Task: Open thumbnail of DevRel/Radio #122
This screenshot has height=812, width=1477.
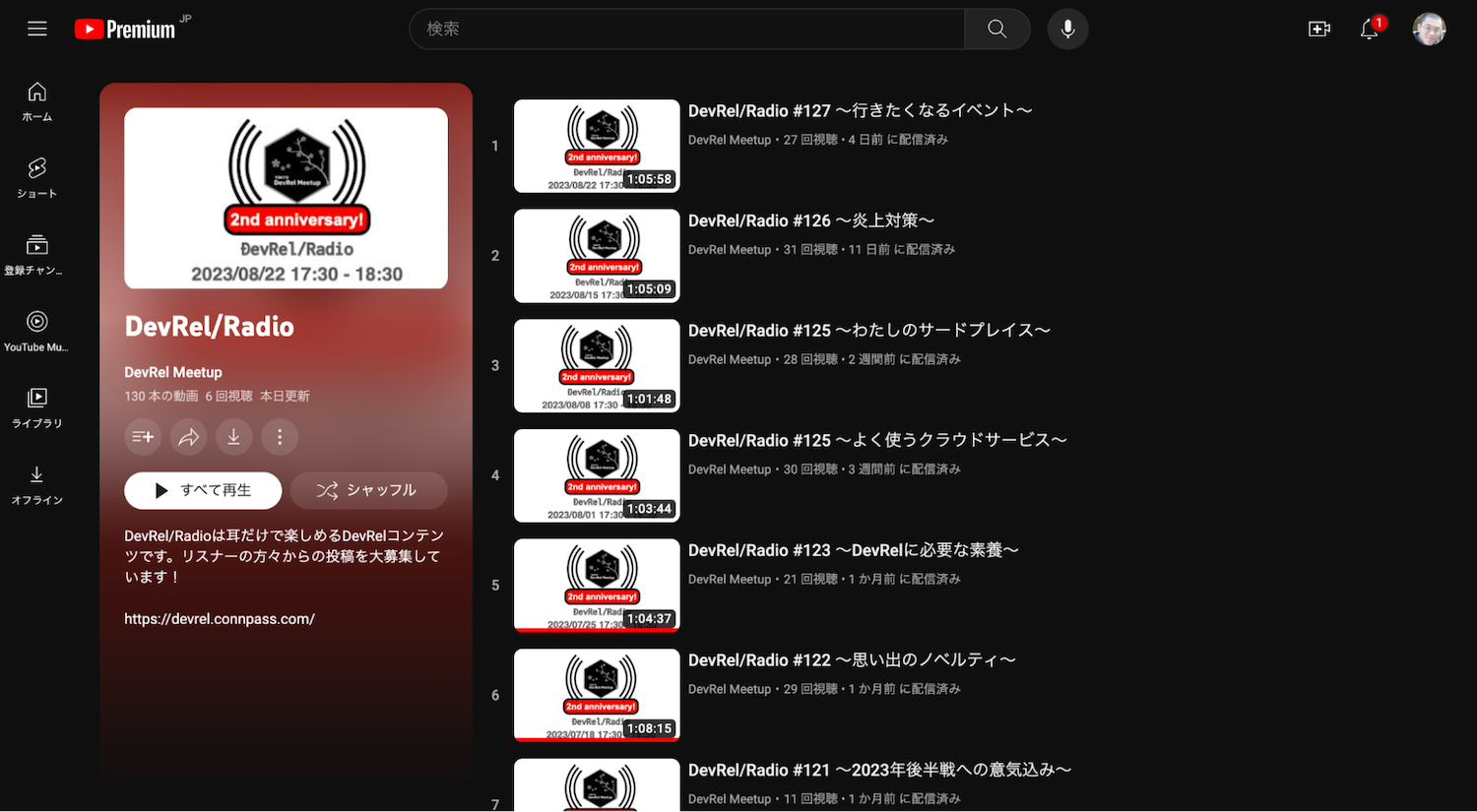Action: coord(597,695)
